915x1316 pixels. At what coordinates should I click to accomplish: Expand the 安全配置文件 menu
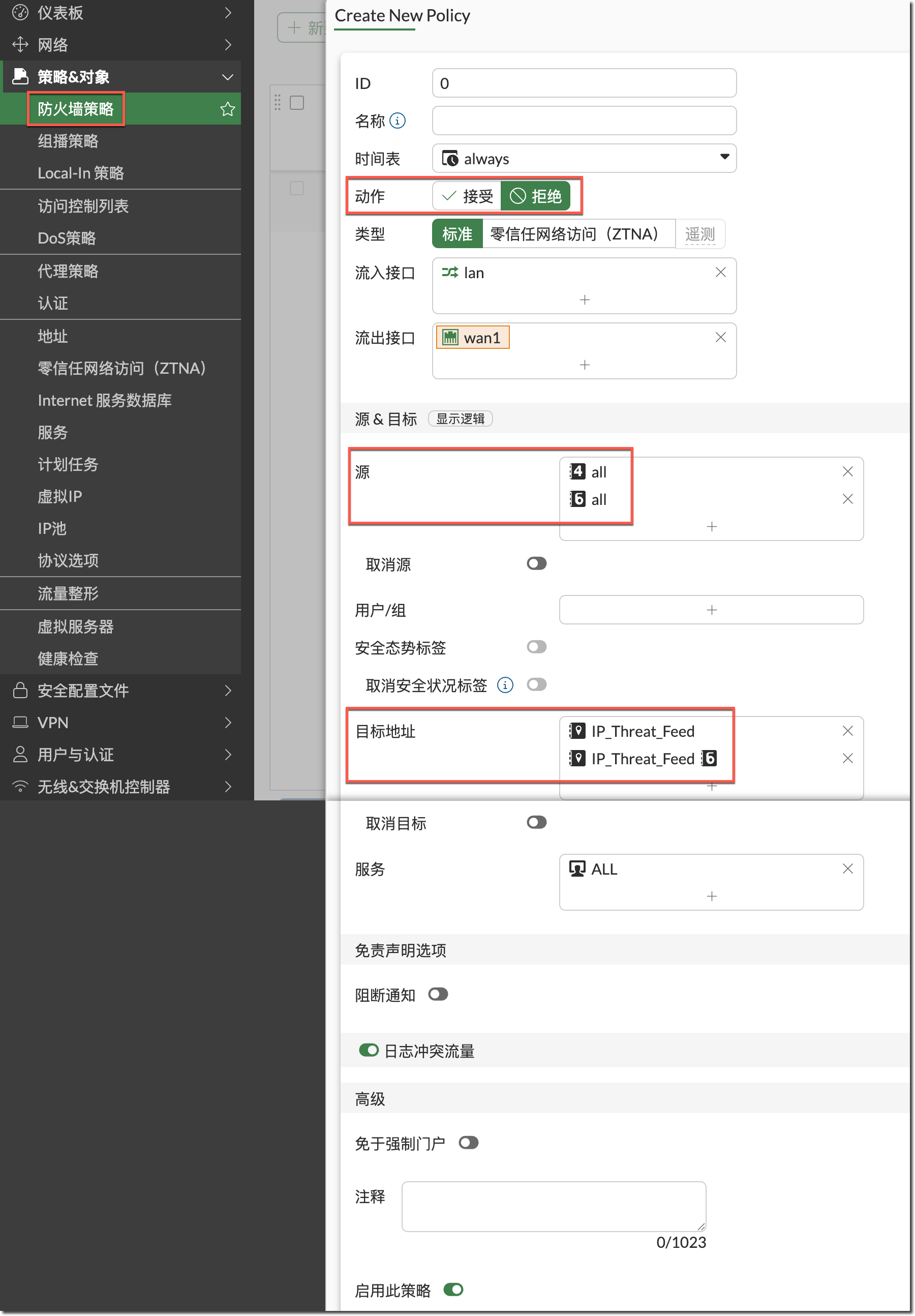coord(120,691)
